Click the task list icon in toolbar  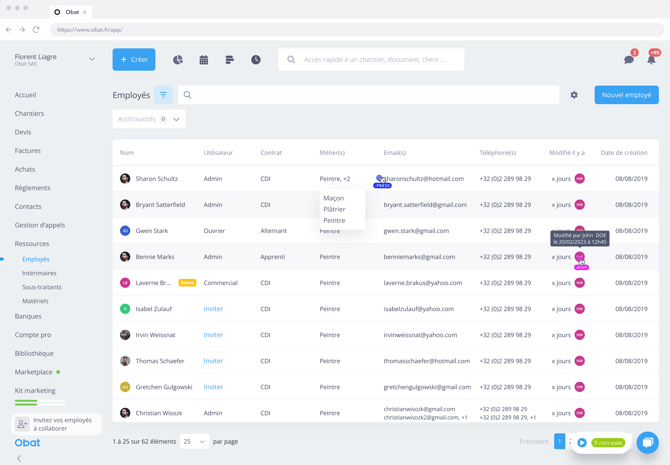[229, 60]
